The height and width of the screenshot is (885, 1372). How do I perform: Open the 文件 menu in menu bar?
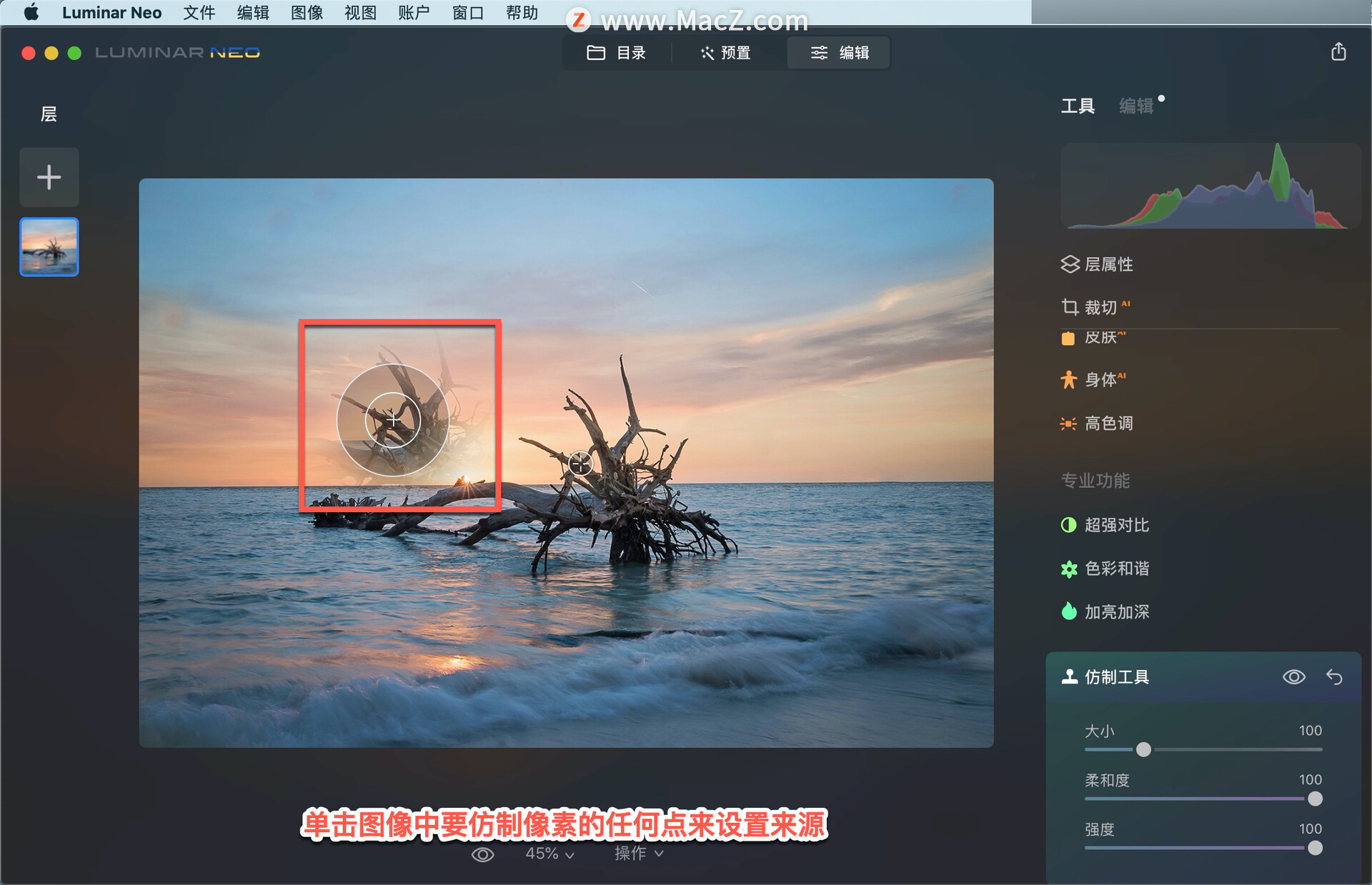(x=199, y=12)
